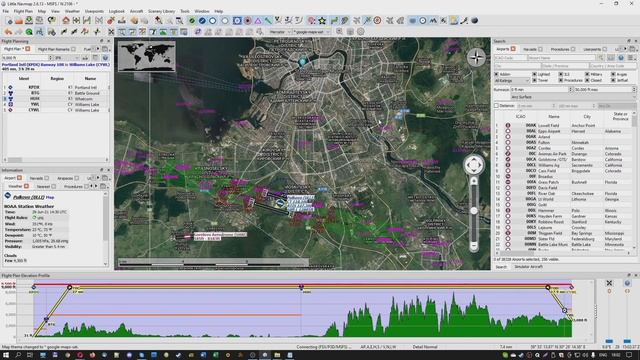Open the Scenery Library menu
Image resolution: width=640 pixels, height=360 pixels.
(x=161, y=11)
